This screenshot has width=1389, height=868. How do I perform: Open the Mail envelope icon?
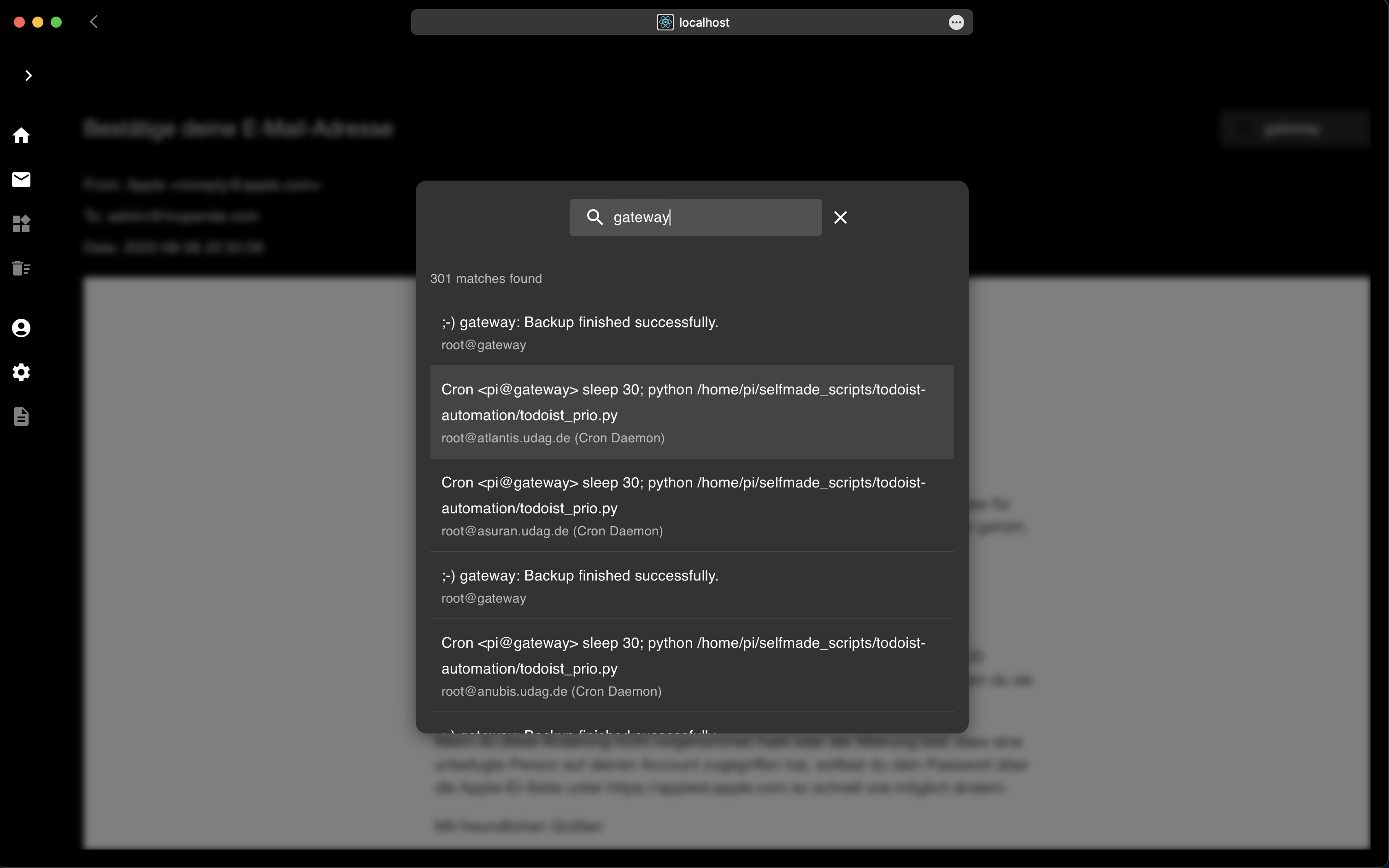tap(21, 180)
